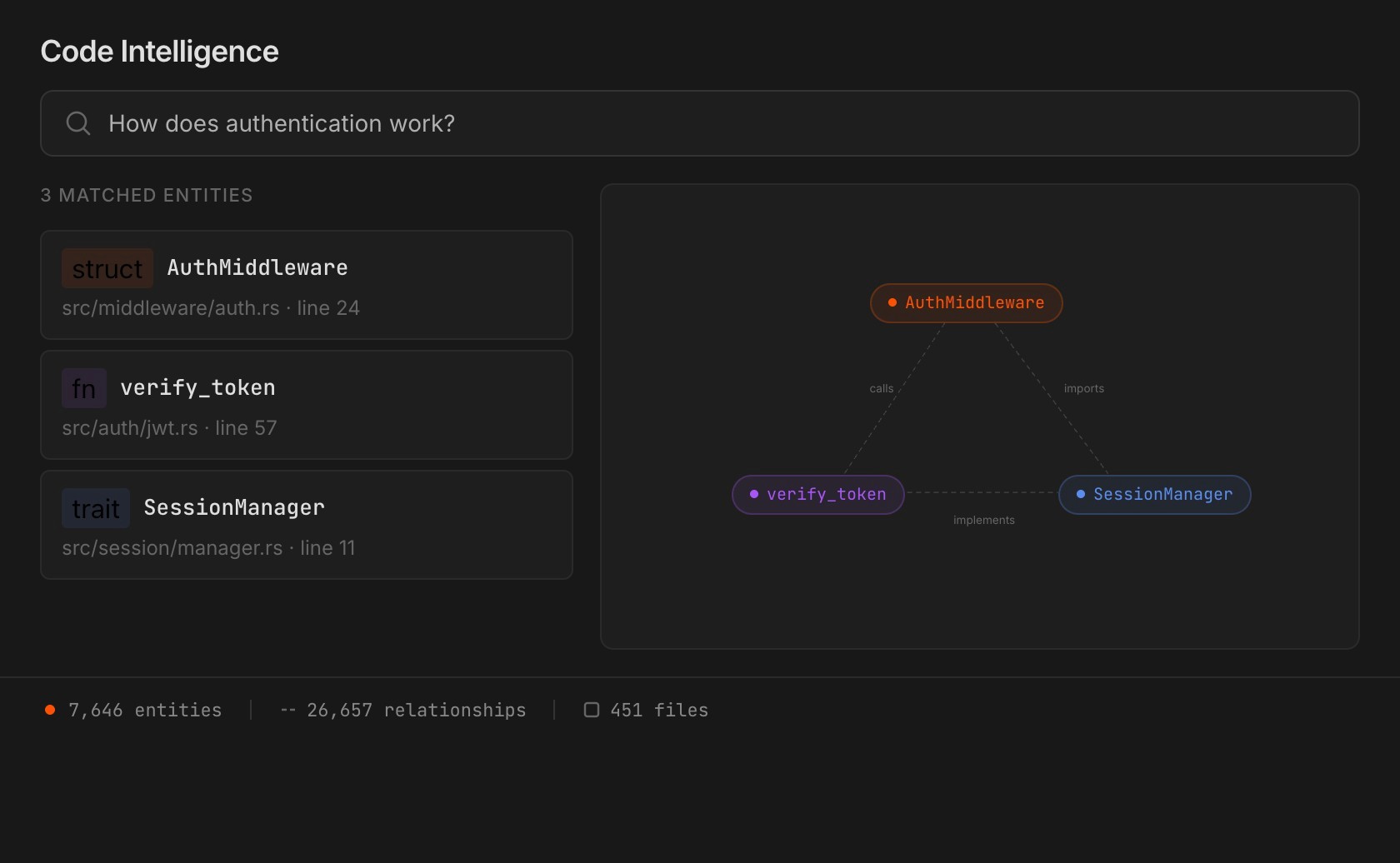1400x863 pixels.
Task: Click the 26,657 relationships count
Action: 416,710
